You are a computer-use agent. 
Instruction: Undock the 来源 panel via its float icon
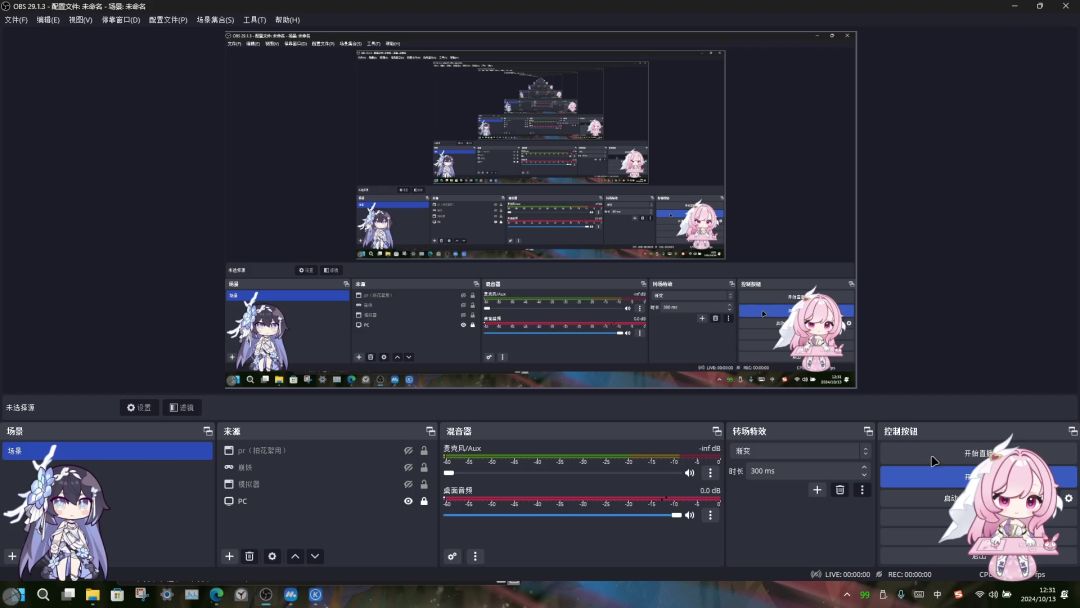430,431
